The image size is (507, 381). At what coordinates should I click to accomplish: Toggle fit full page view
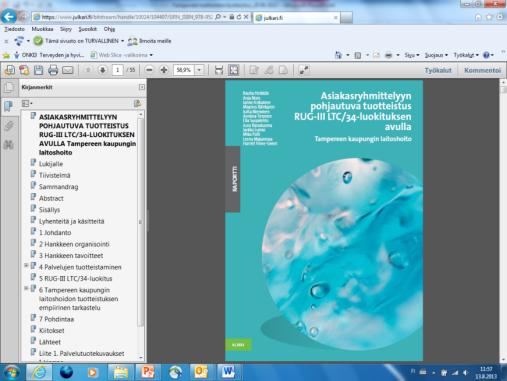234,70
